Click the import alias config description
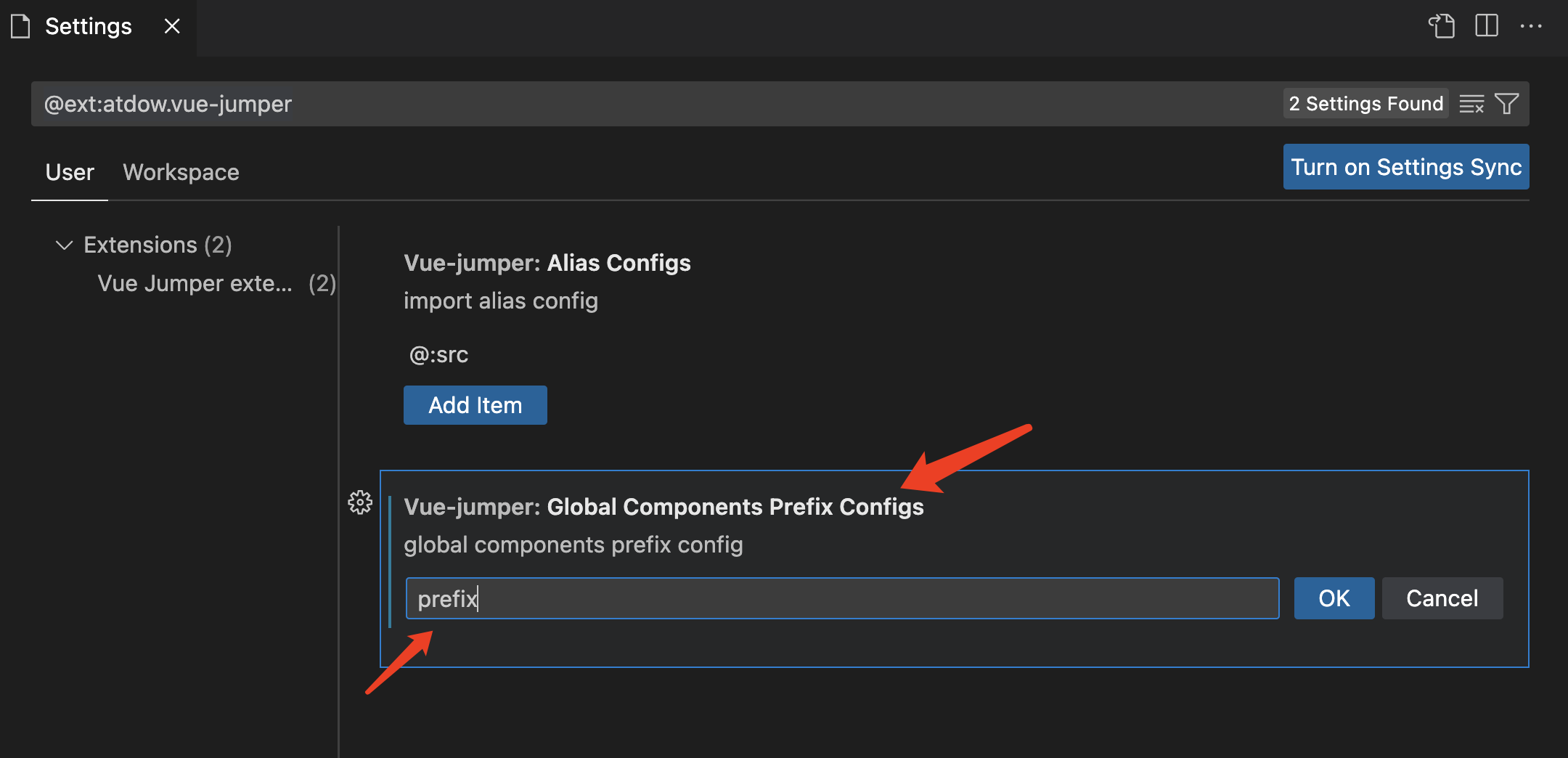This screenshot has height=758, width=1568. point(501,301)
